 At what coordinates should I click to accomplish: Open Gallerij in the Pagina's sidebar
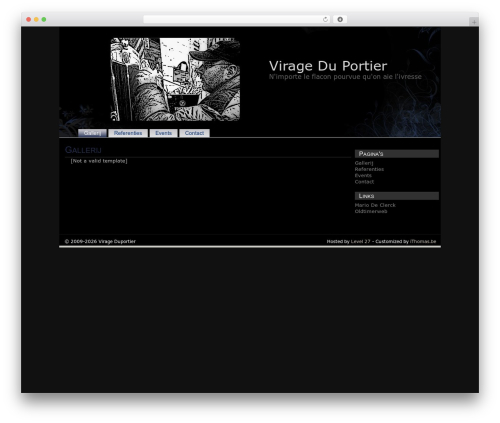pyautogui.click(x=364, y=163)
